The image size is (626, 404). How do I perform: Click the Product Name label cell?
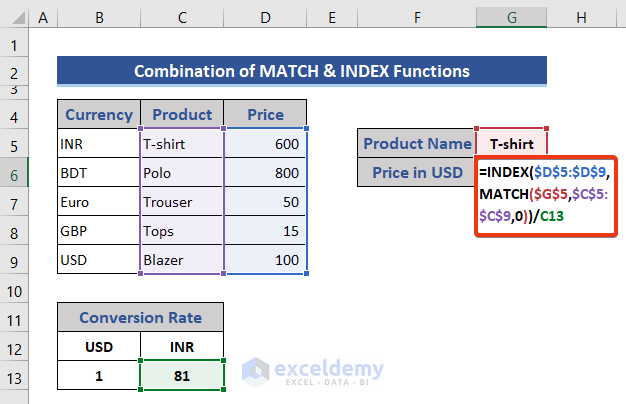coord(417,144)
